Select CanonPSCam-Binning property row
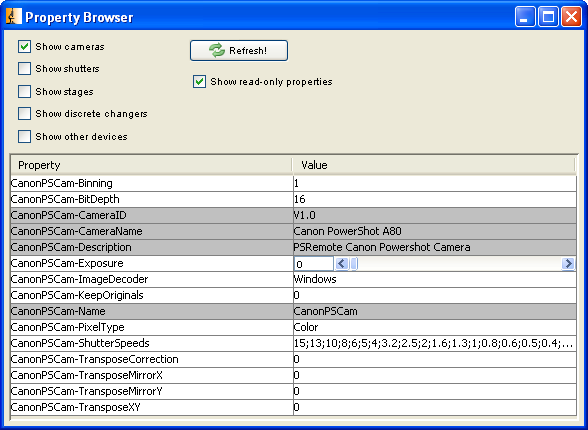The image size is (588, 430). click(x=152, y=183)
